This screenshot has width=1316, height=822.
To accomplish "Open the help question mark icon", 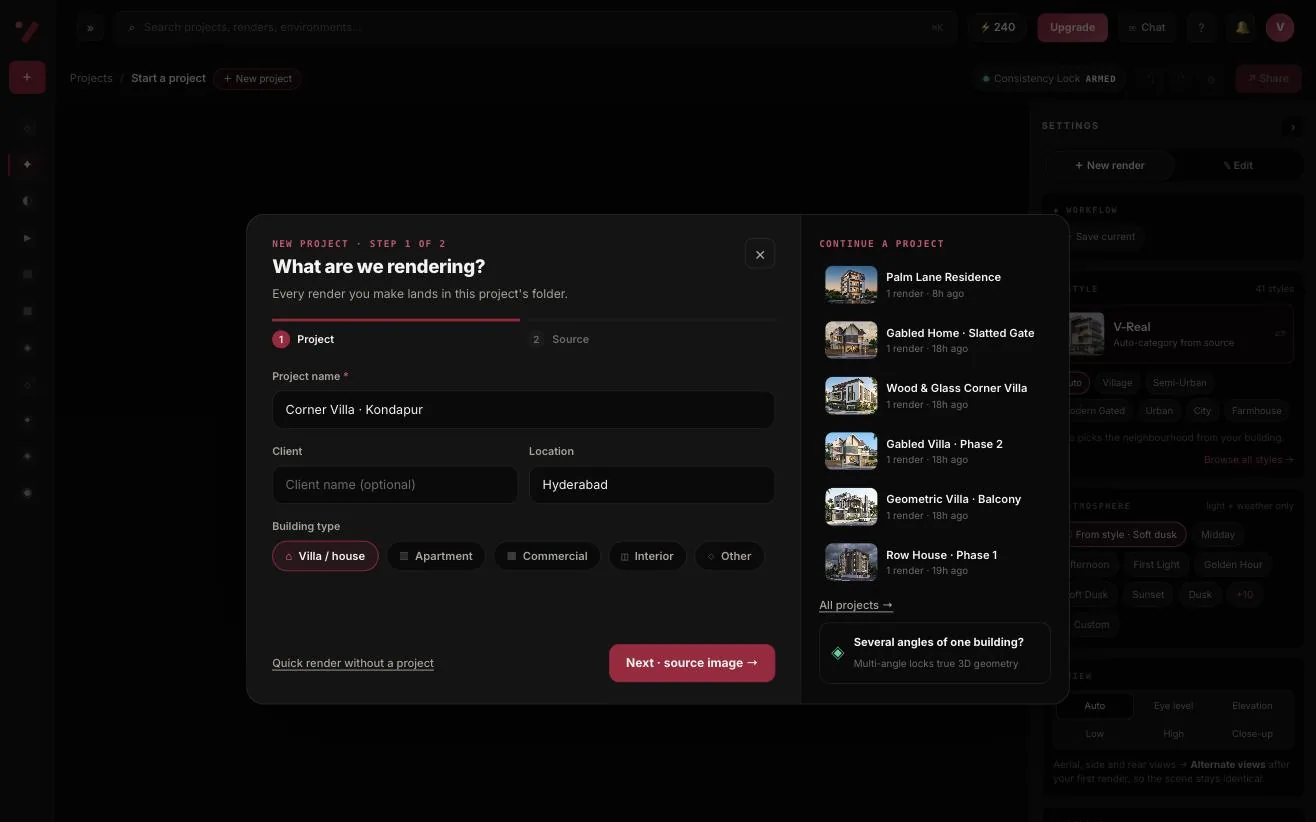I will coord(1201,28).
